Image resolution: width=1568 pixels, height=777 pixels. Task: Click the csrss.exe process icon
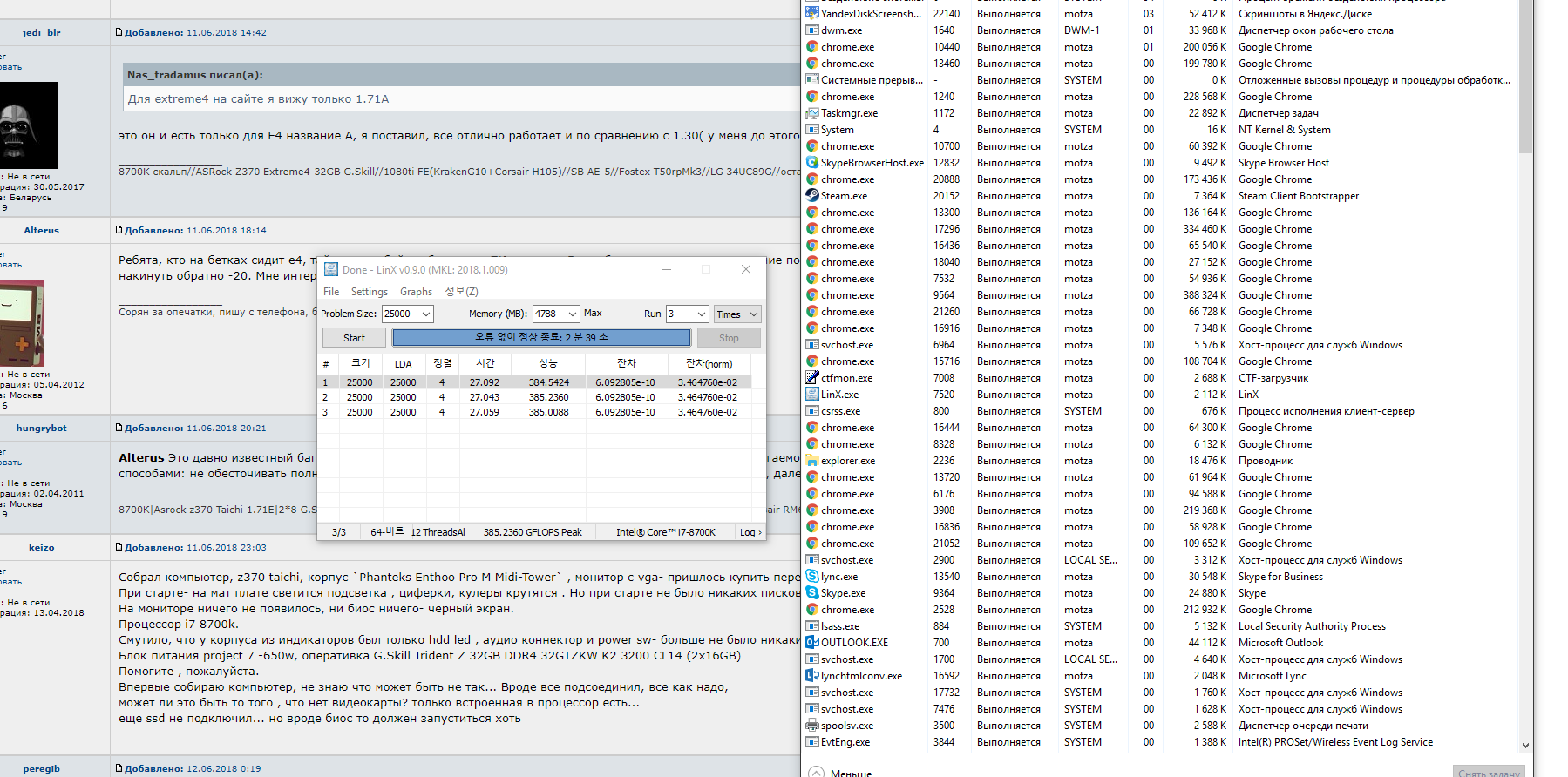[812, 411]
